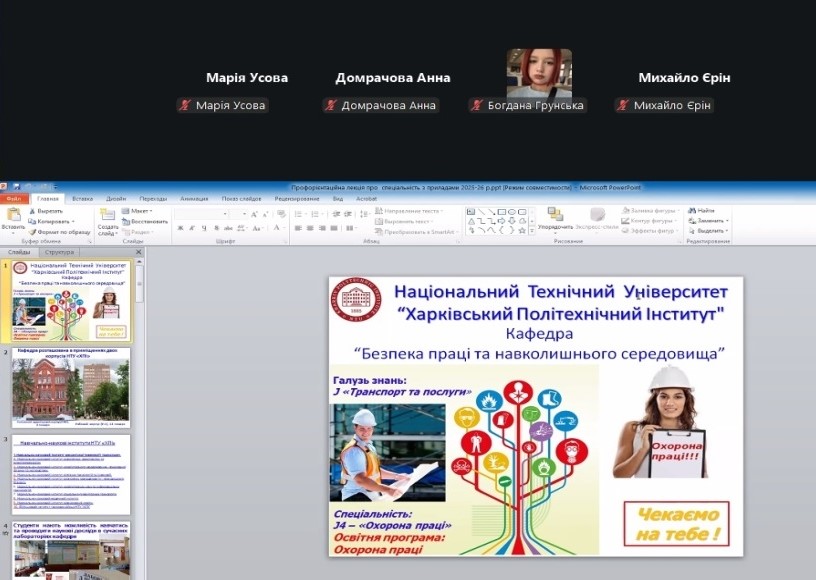Select the Формат по образцу painter tool
This screenshot has height=580, width=816.
pyautogui.click(x=33, y=231)
